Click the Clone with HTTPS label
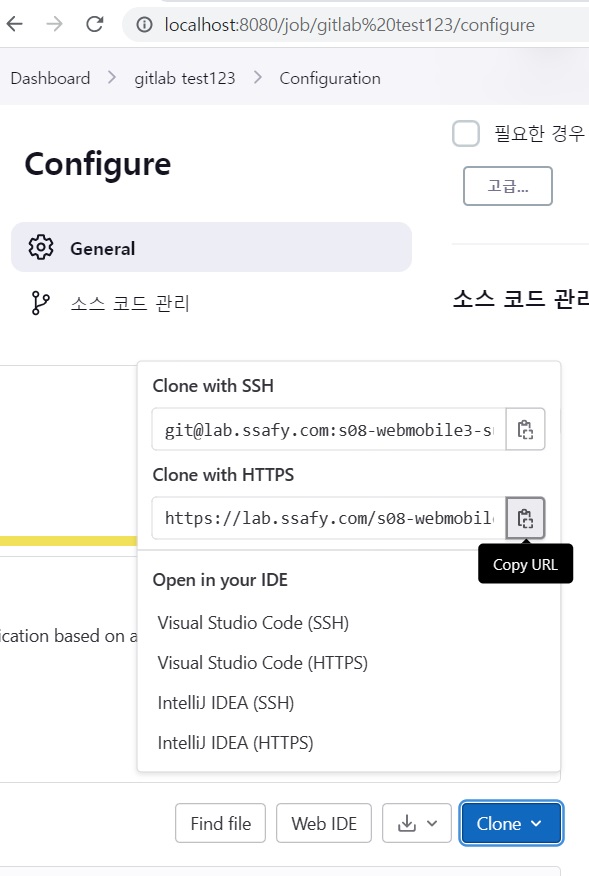This screenshot has height=876, width=589. [x=223, y=474]
